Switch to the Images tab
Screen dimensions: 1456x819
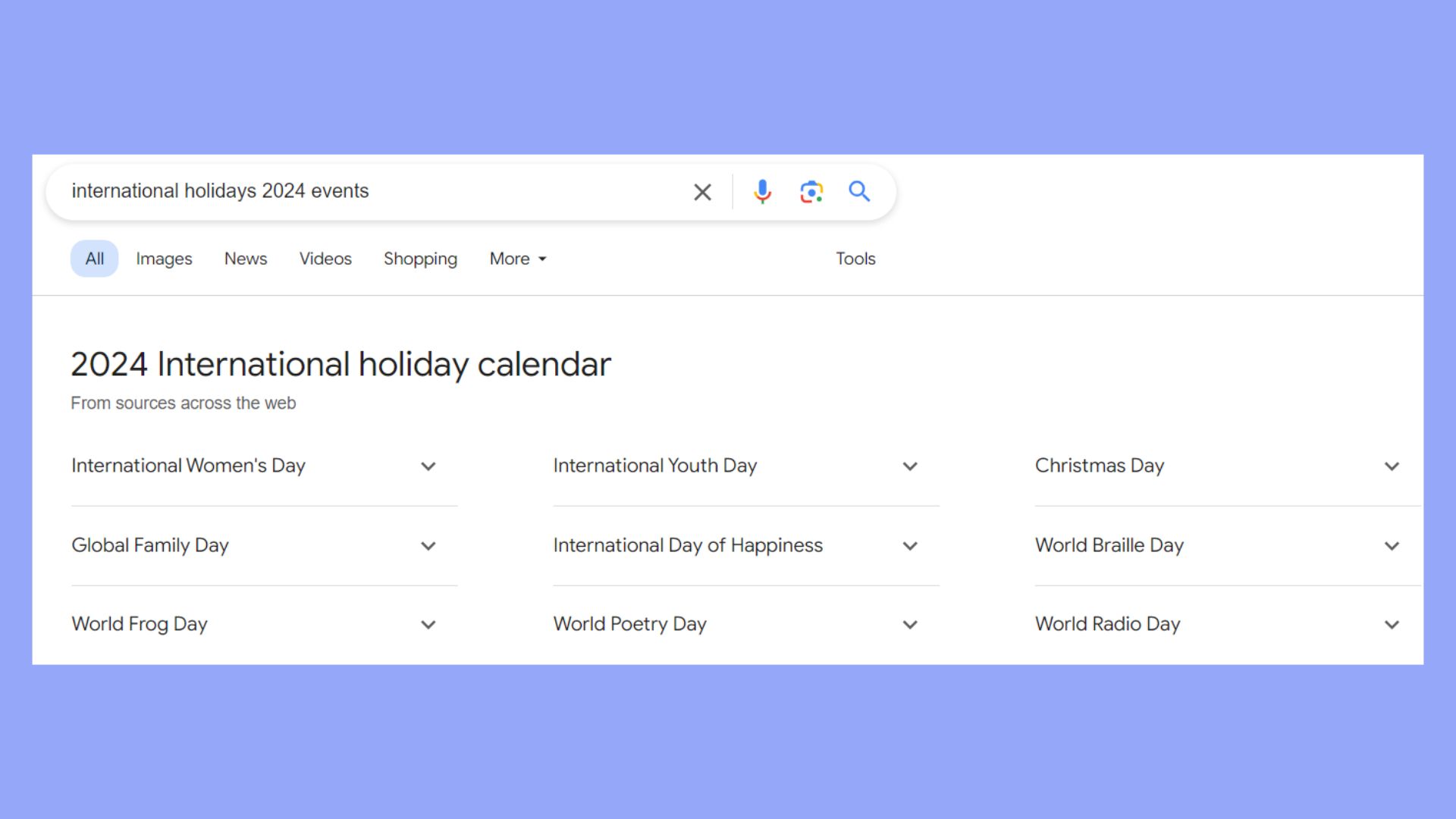(164, 259)
